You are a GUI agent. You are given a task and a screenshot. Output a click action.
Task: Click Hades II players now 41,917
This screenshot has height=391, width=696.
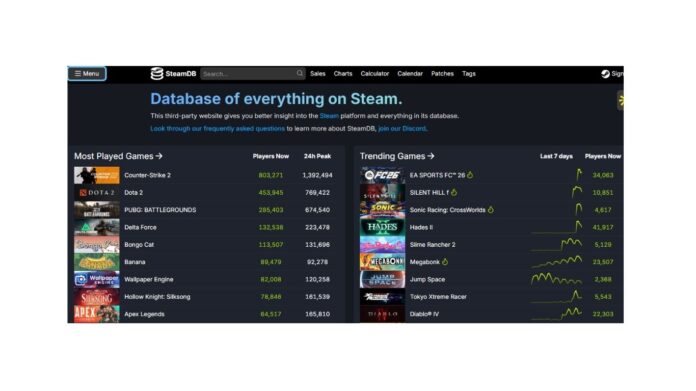coord(603,227)
